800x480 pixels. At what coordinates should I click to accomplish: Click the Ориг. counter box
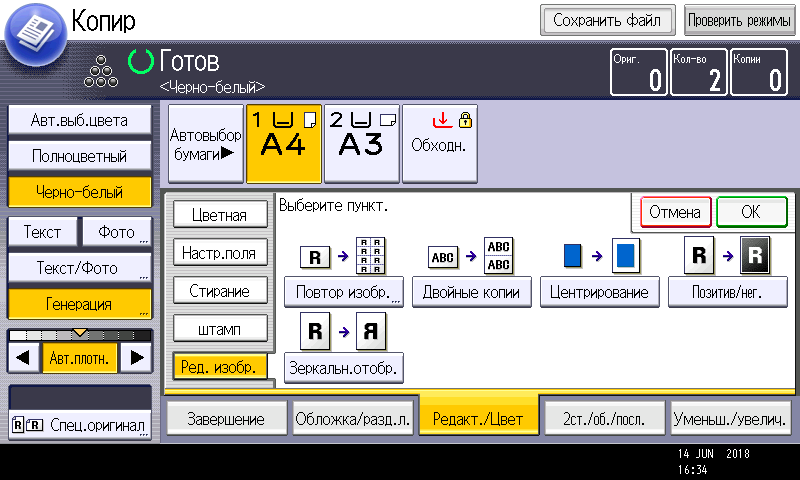point(639,72)
